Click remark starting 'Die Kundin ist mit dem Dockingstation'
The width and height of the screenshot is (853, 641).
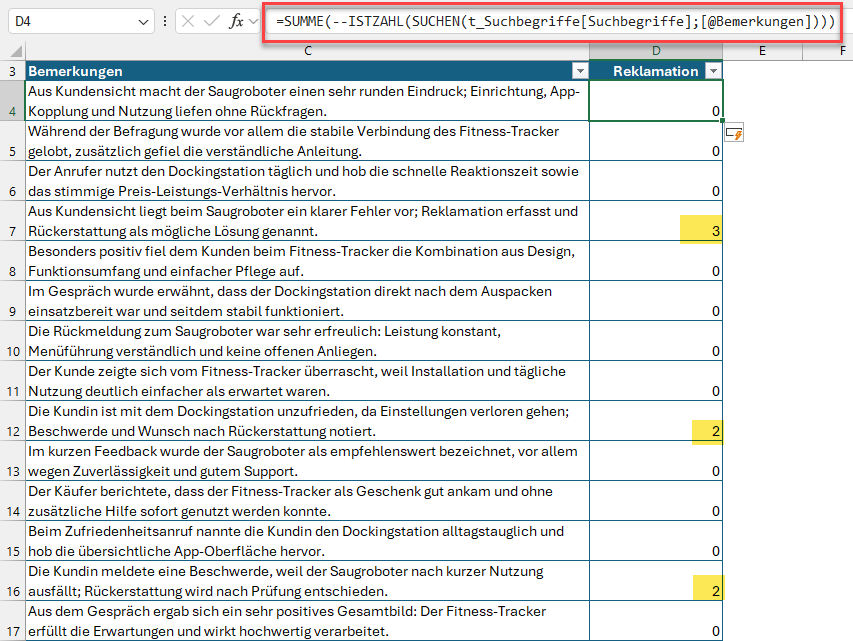point(307,421)
